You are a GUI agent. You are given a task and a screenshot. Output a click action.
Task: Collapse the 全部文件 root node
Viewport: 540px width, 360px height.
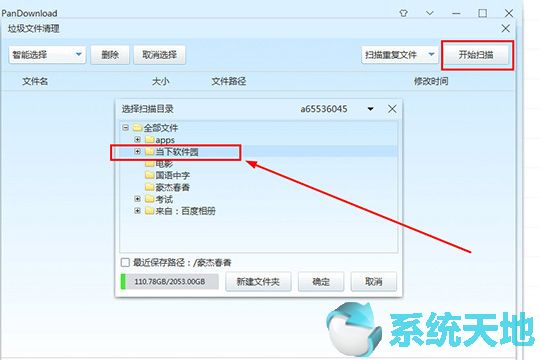pos(125,128)
